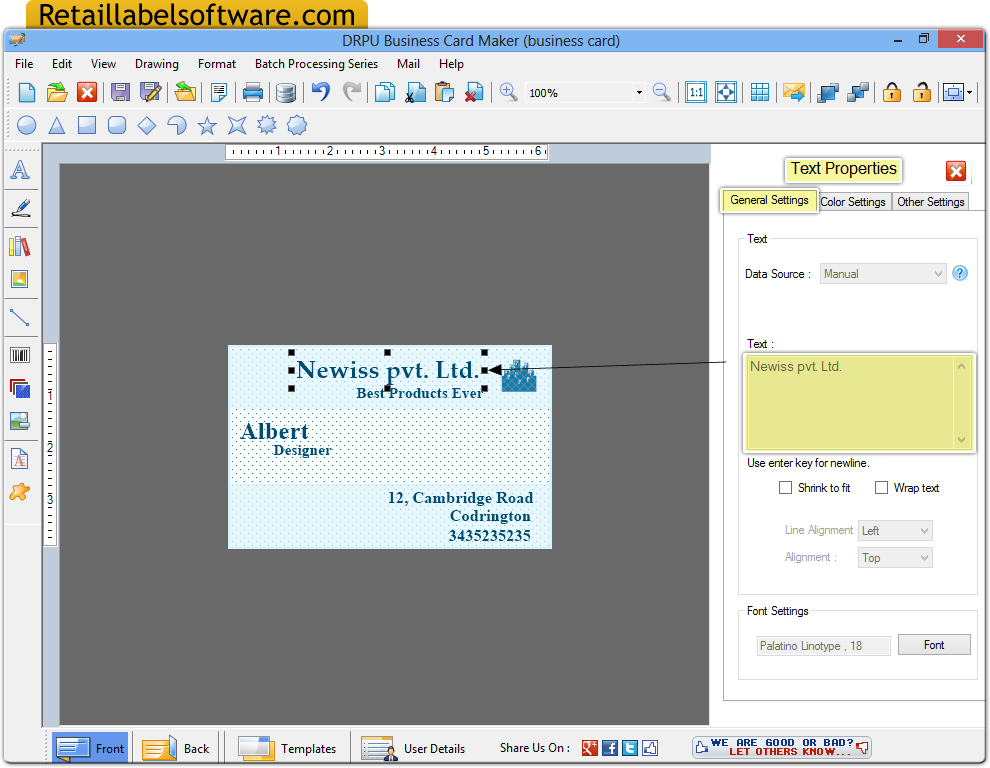Select the diamond shape tool
Image resolution: width=990 pixels, height=768 pixels.
click(146, 125)
